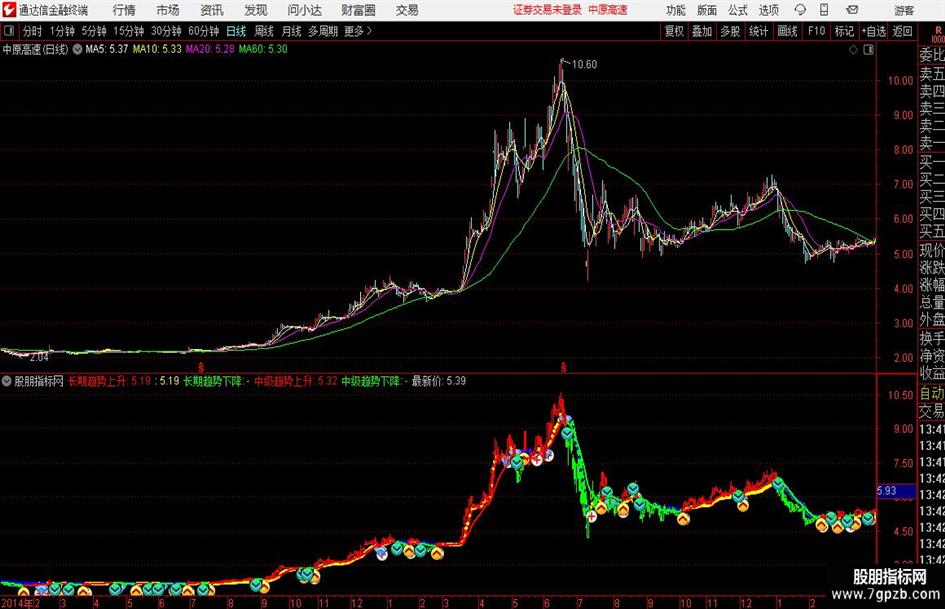
Task: Click the 10.60 peak price marker
Action: click(584, 65)
